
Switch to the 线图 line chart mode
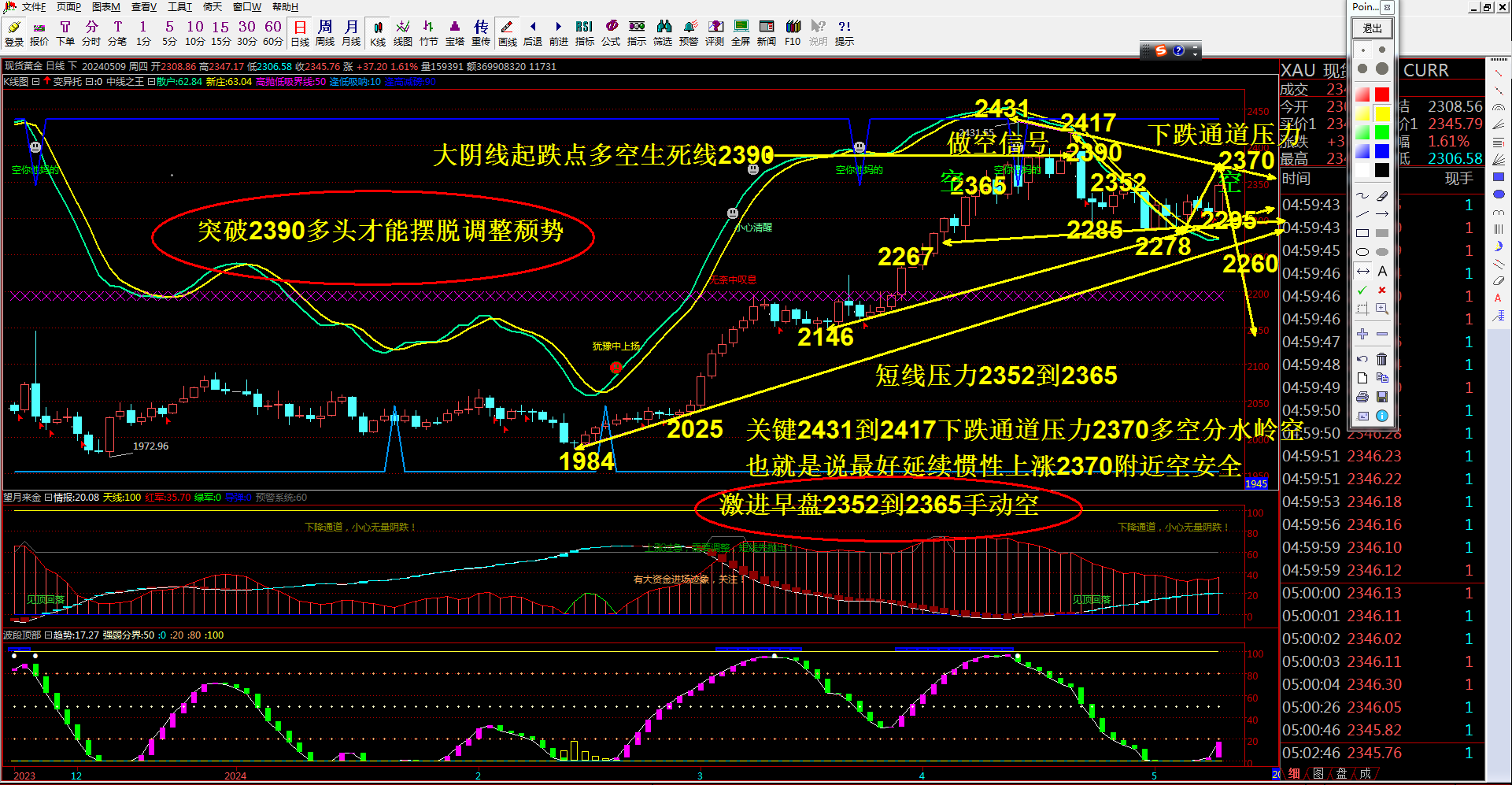pyautogui.click(x=403, y=33)
